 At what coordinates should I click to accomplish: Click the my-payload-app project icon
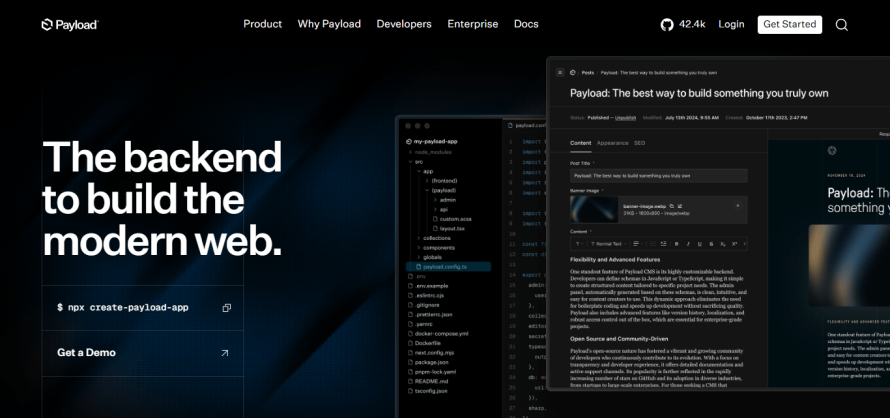pos(409,141)
